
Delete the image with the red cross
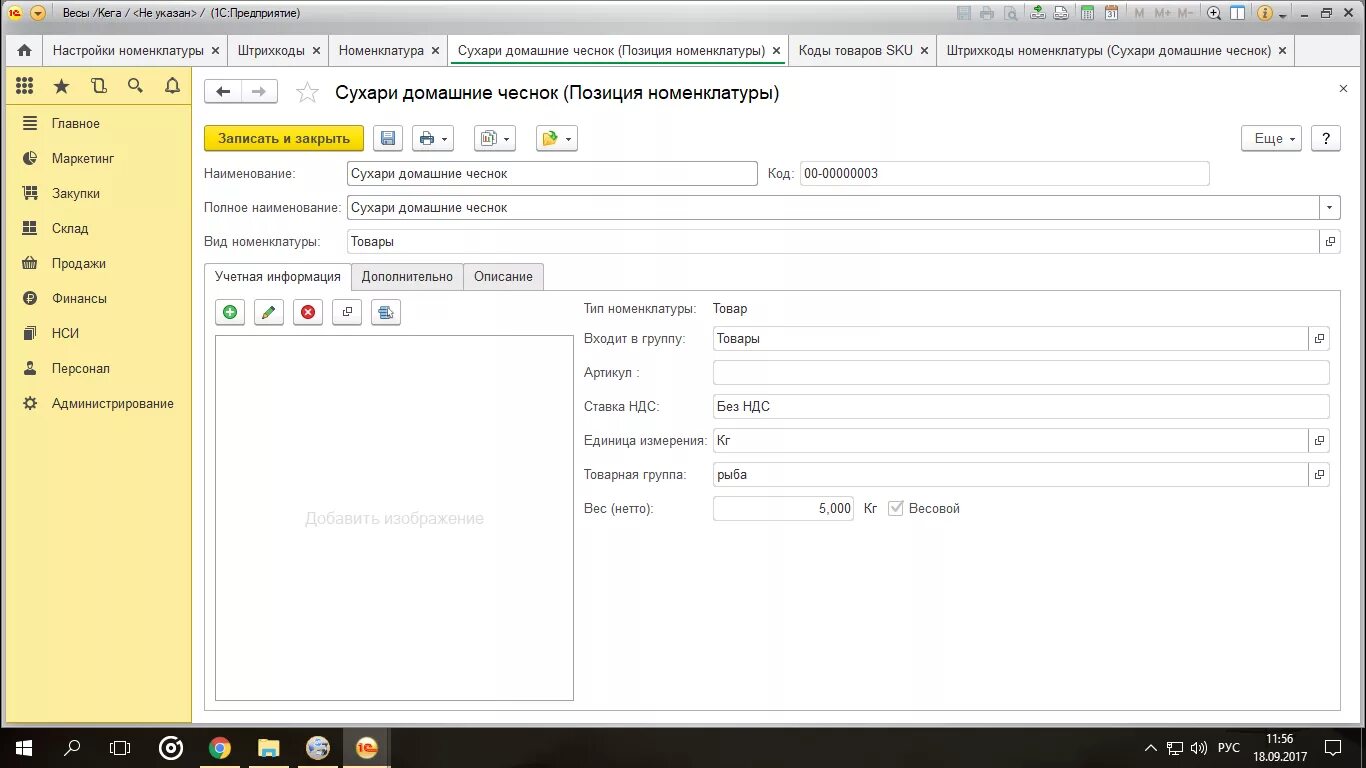point(308,312)
